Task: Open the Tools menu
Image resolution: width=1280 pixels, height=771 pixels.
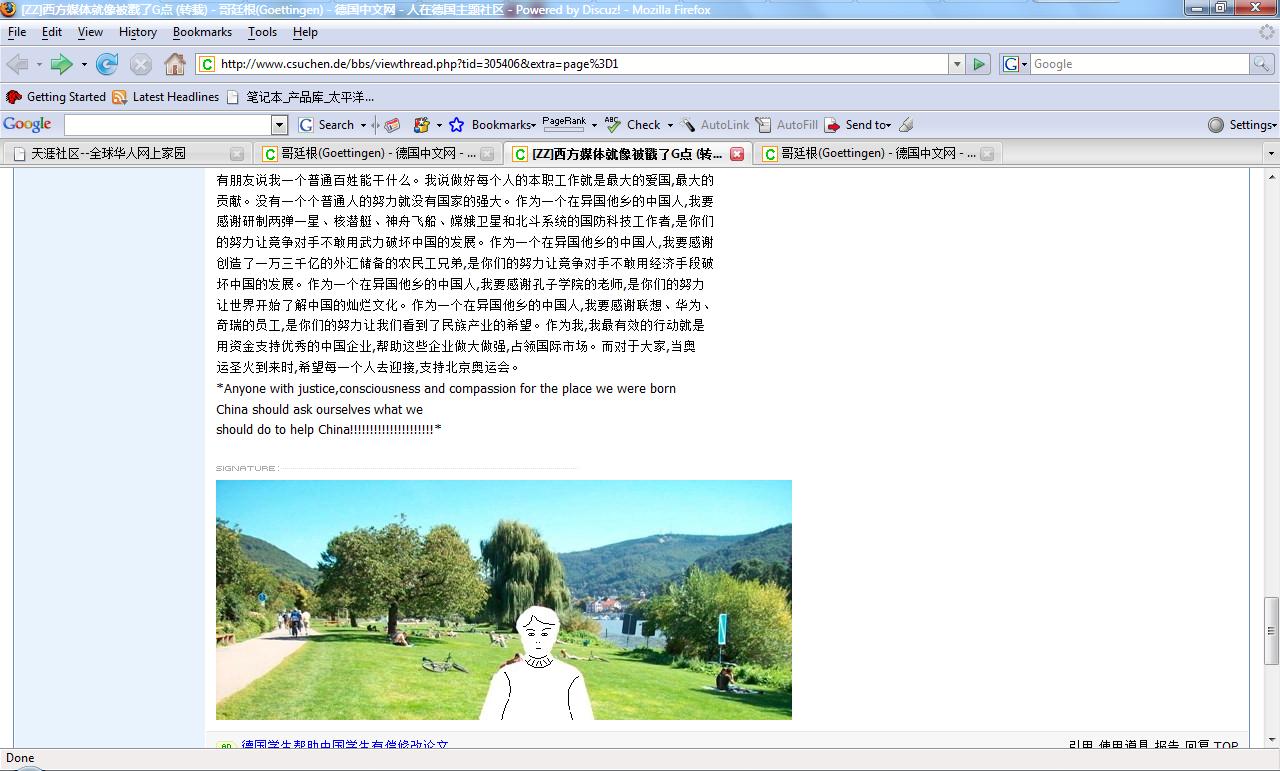Action: (x=262, y=32)
